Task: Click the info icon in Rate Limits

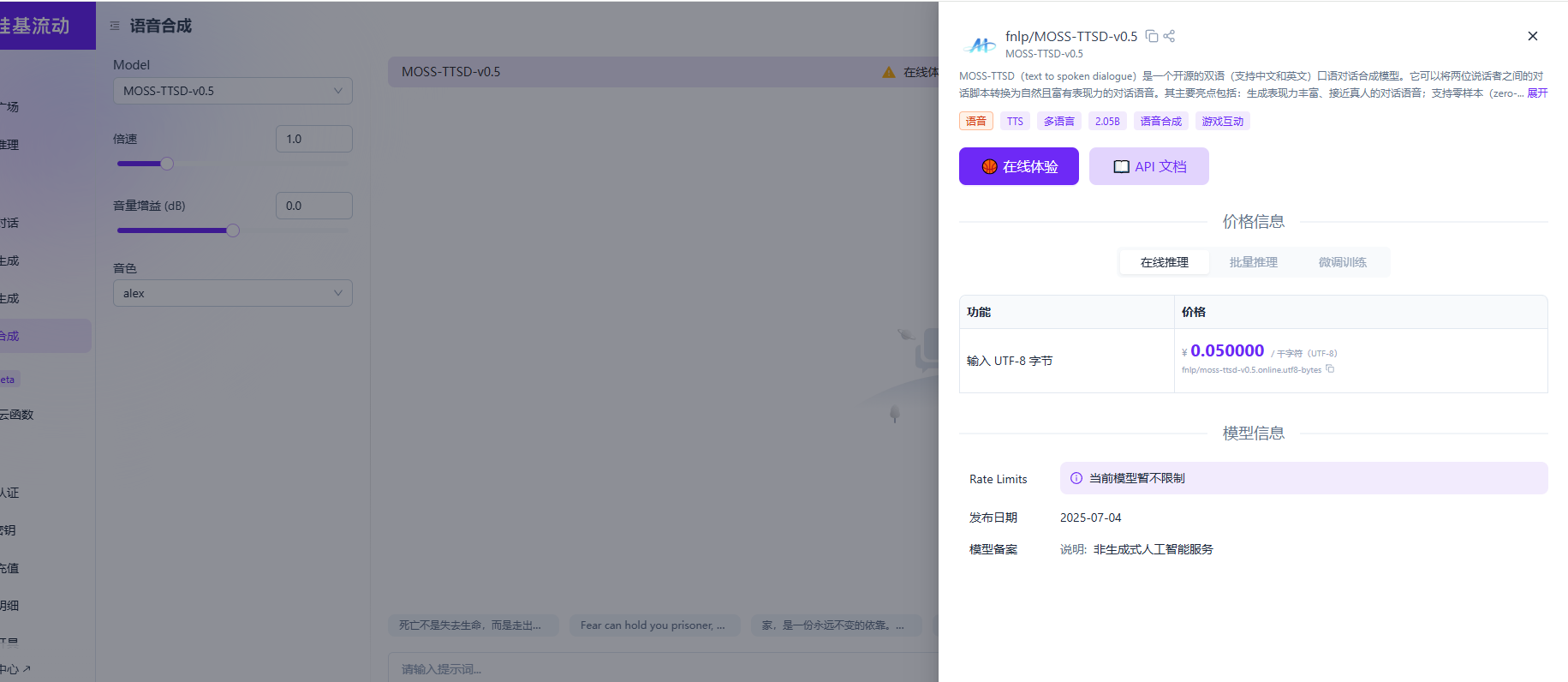Action: (x=1076, y=478)
